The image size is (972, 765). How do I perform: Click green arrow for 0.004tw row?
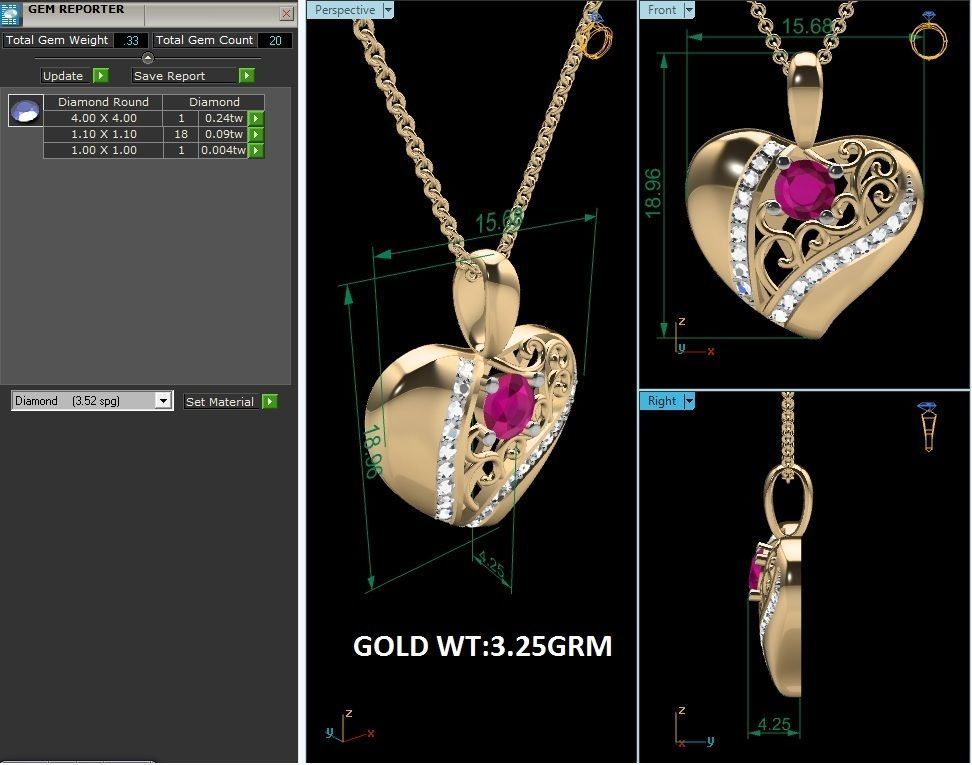pyautogui.click(x=256, y=150)
